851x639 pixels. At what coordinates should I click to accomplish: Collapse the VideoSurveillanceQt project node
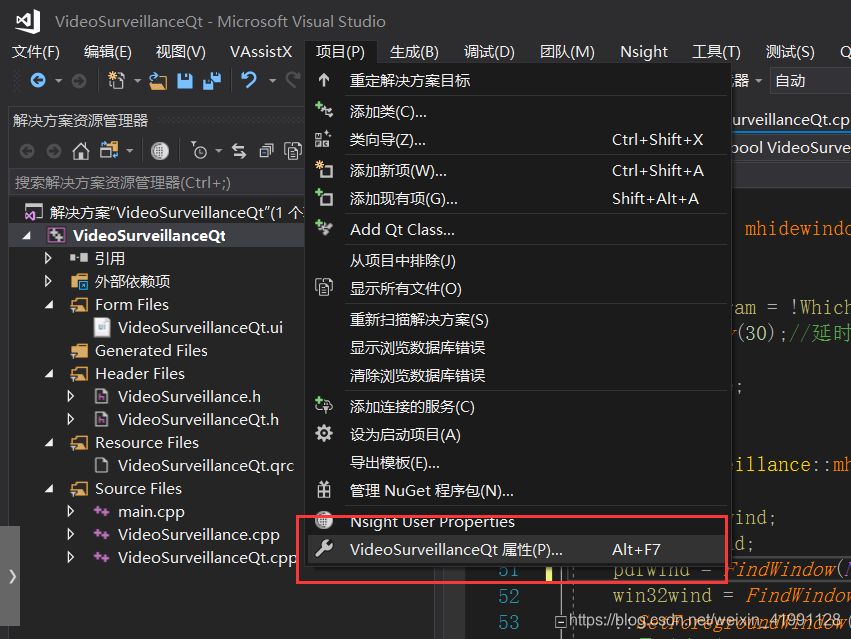pos(27,236)
